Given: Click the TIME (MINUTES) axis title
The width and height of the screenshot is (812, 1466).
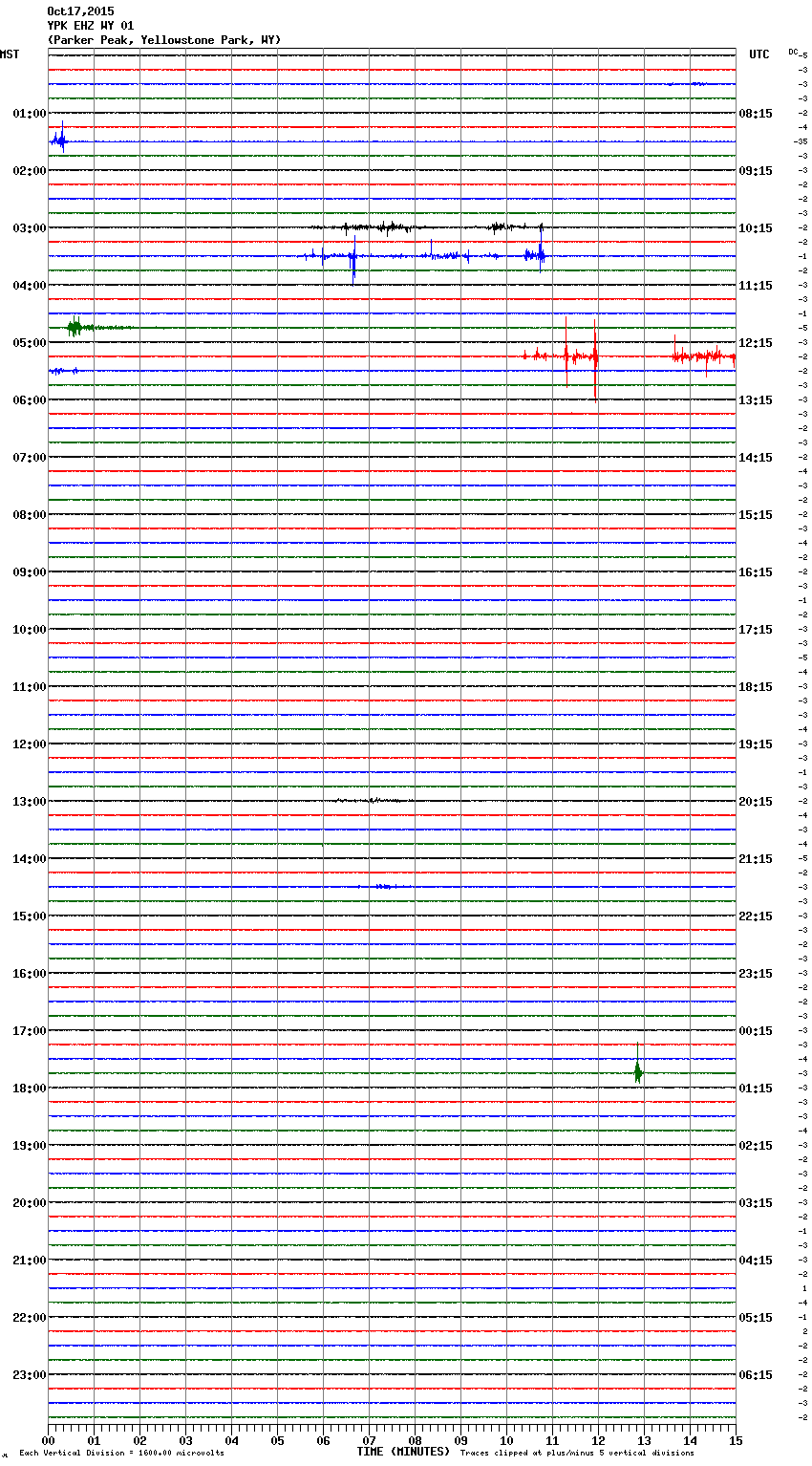Looking at the screenshot, I should tap(402, 1452).
